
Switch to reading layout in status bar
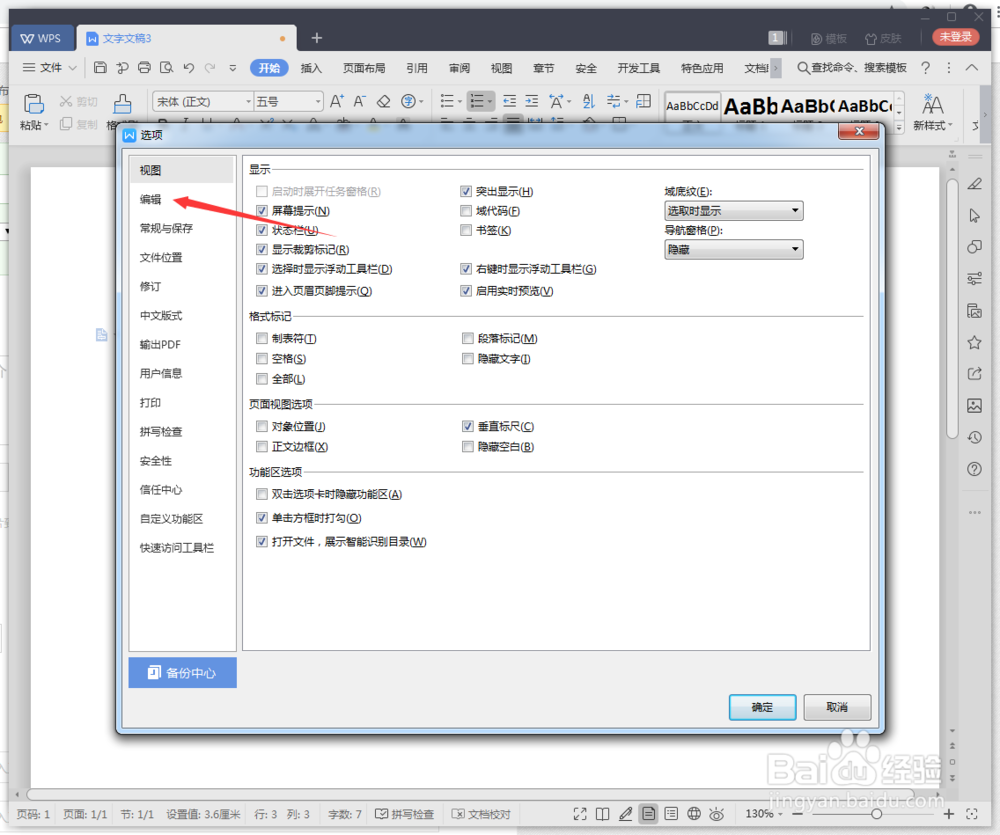[x=603, y=814]
